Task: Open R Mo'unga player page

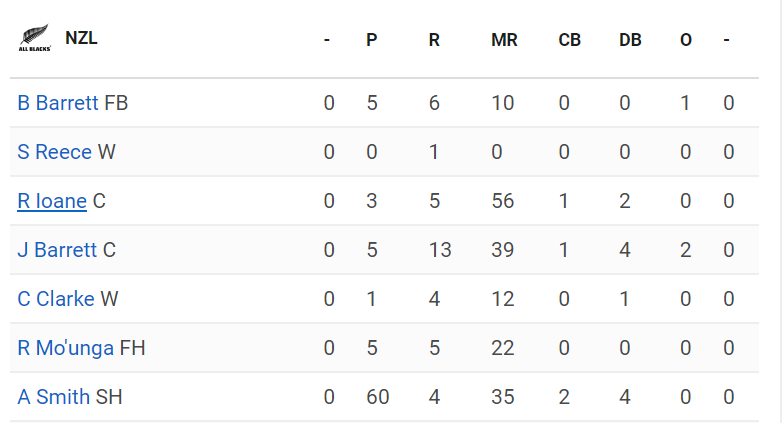Action: [66, 348]
